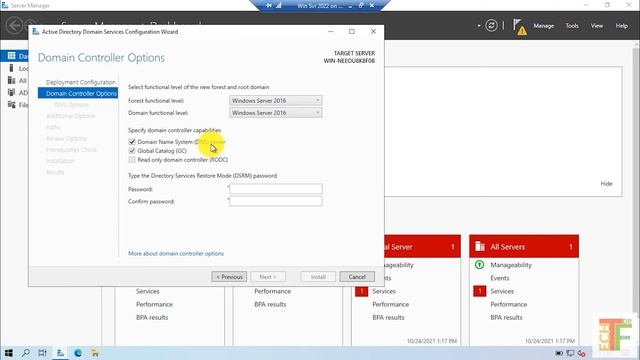Open the Windows Start menu

pyautogui.click(x=9, y=353)
